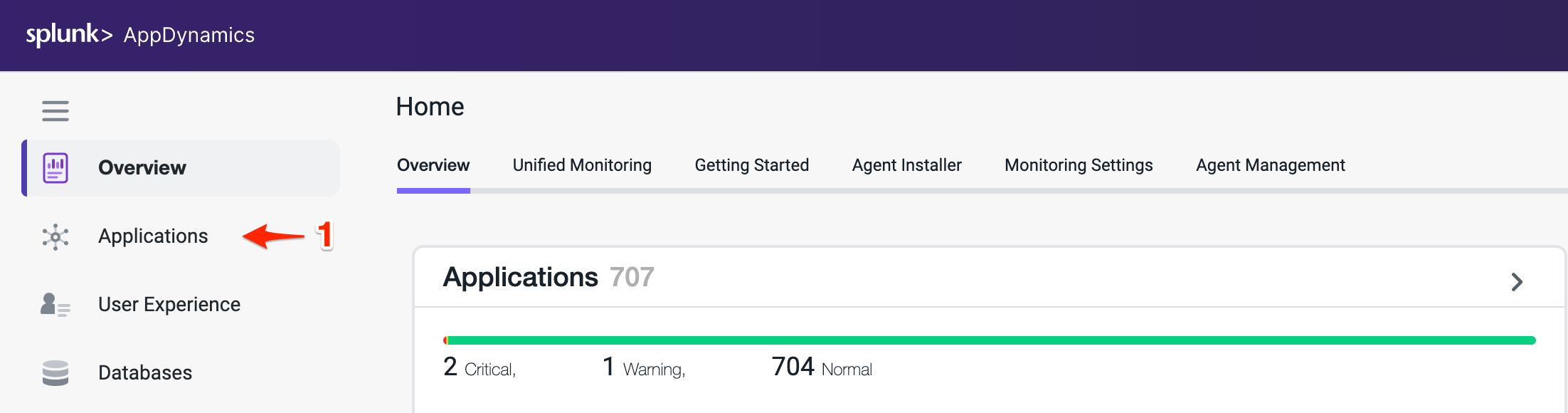Open the Getting Started tab
This screenshot has width=1568, height=413.
751,165
